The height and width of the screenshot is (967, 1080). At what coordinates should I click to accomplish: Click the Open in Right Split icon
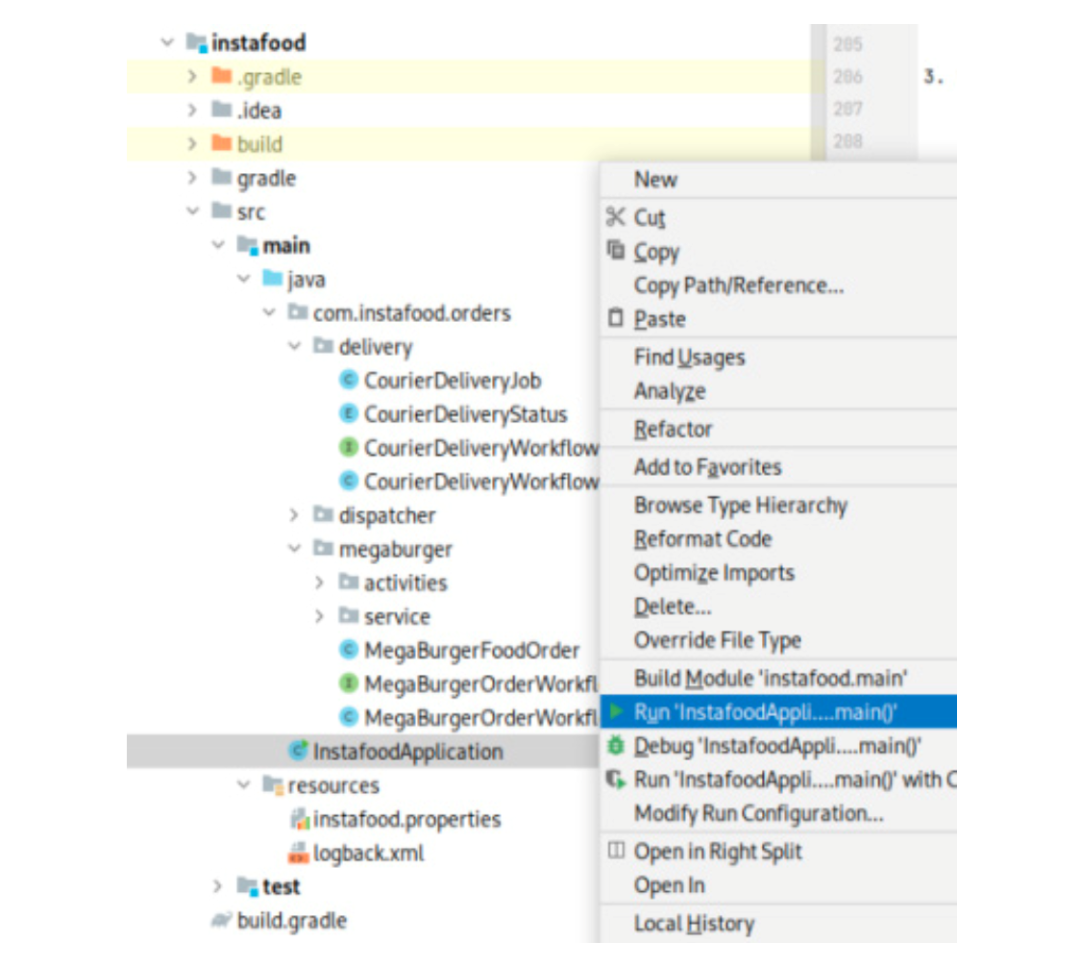pyautogui.click(x=616, y=851)
